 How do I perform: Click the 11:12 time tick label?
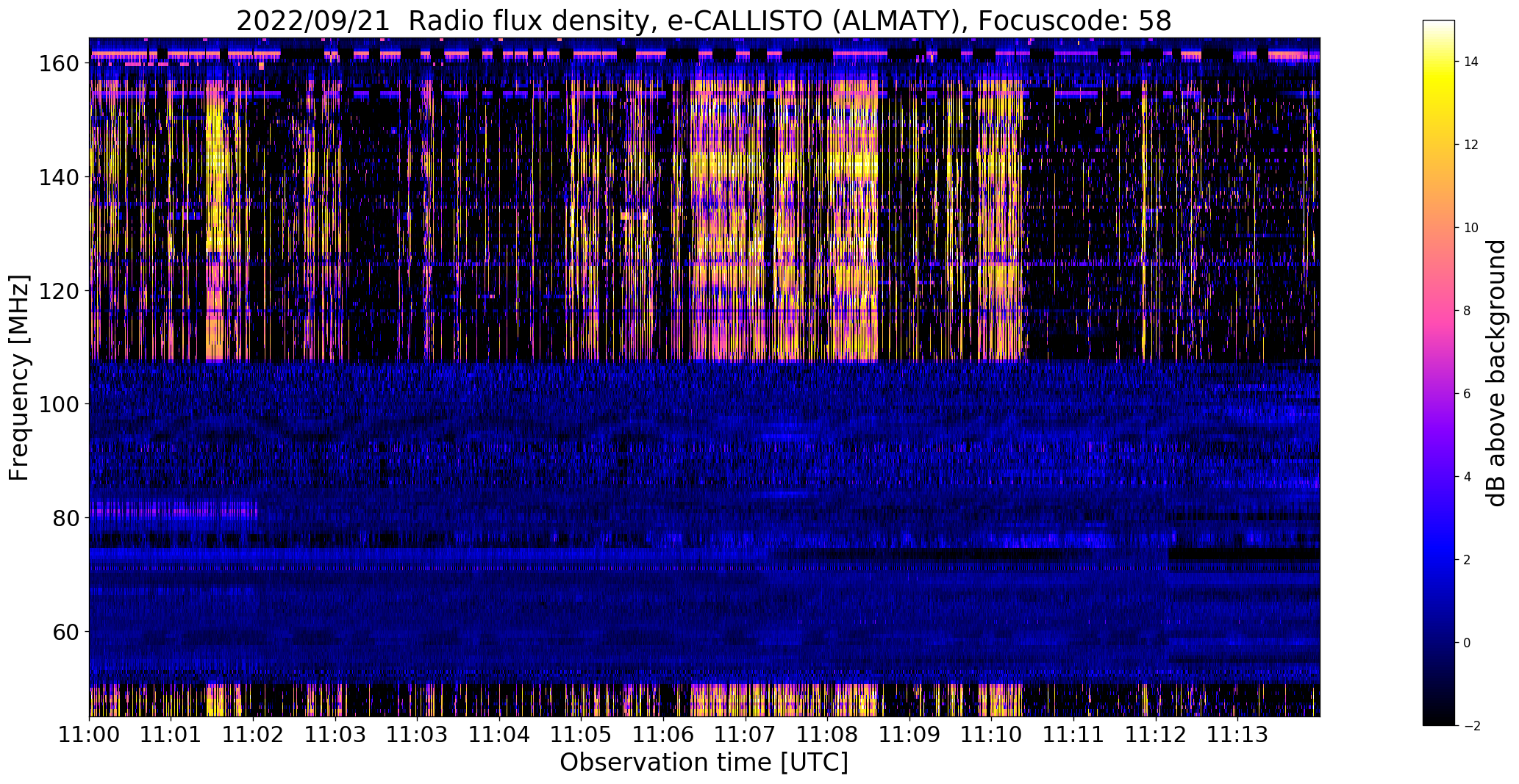1156,735
